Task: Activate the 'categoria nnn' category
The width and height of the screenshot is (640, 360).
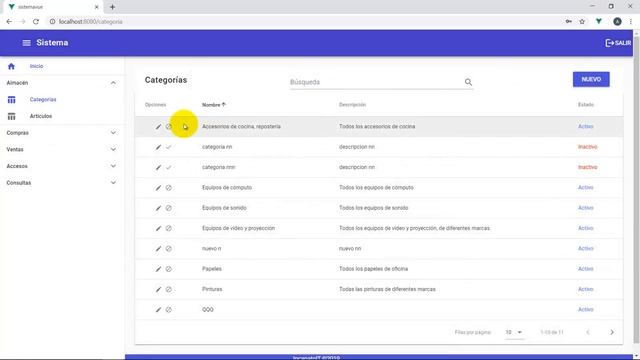Action: pyautogui.click(x=169, y=167)
